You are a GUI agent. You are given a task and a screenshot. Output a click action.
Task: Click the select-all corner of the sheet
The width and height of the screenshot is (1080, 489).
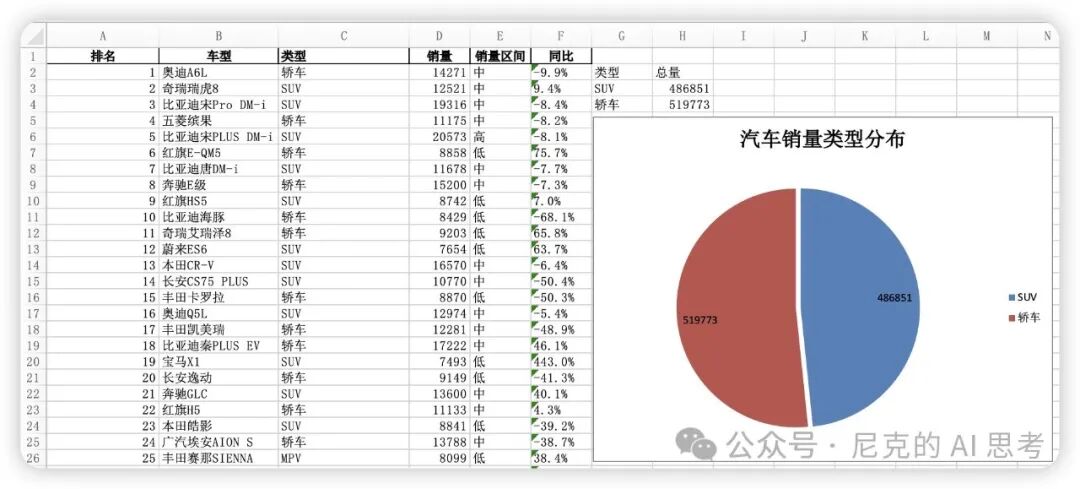tap(33, 36)
